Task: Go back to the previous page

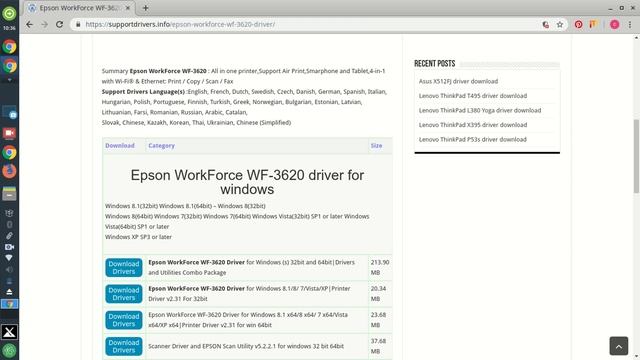Action: coord(29,24)
